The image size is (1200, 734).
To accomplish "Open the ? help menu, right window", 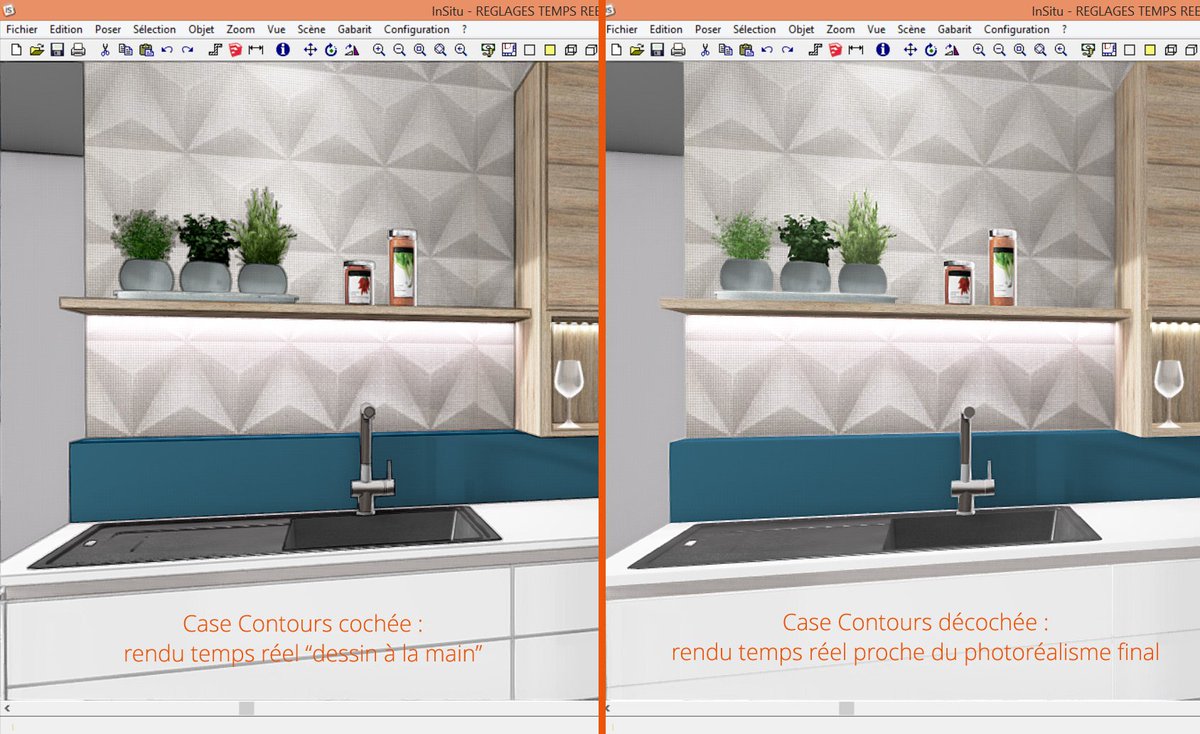I will 1064,30.
